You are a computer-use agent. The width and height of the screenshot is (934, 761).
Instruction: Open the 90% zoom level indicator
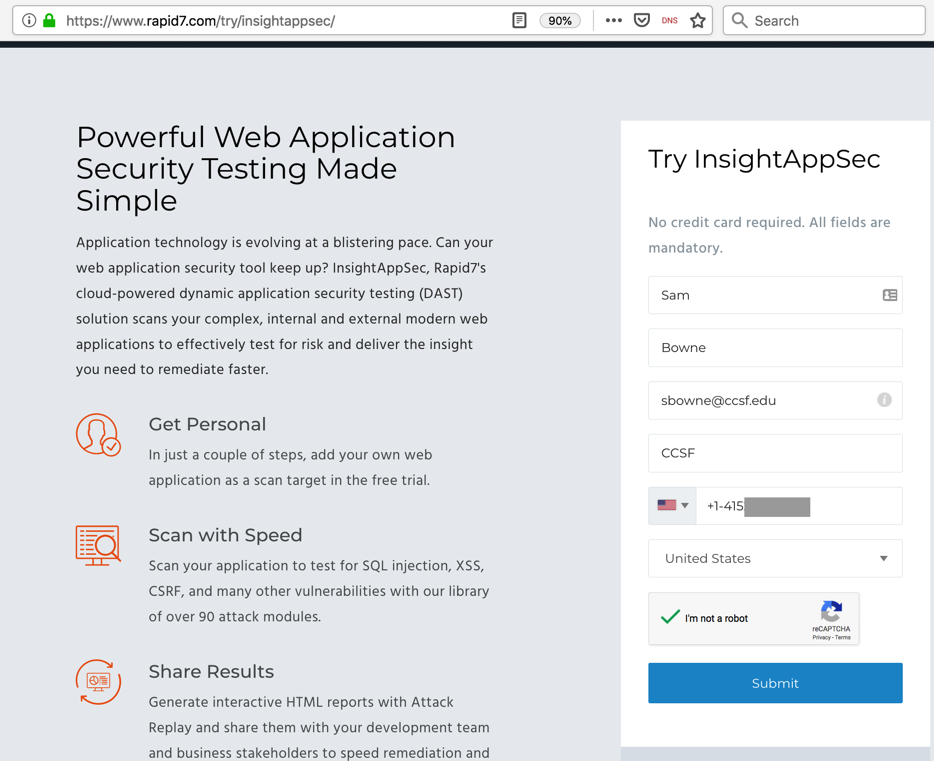pos(559,21)
